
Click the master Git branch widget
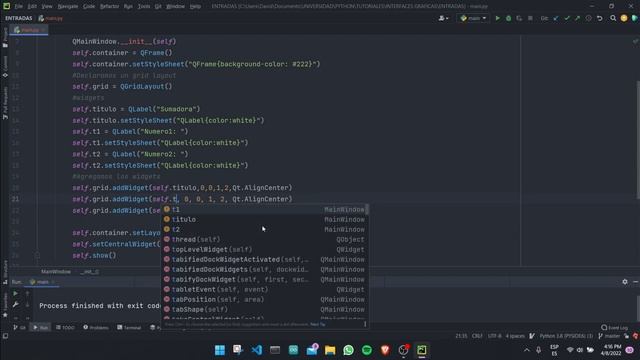click(609, 336)
